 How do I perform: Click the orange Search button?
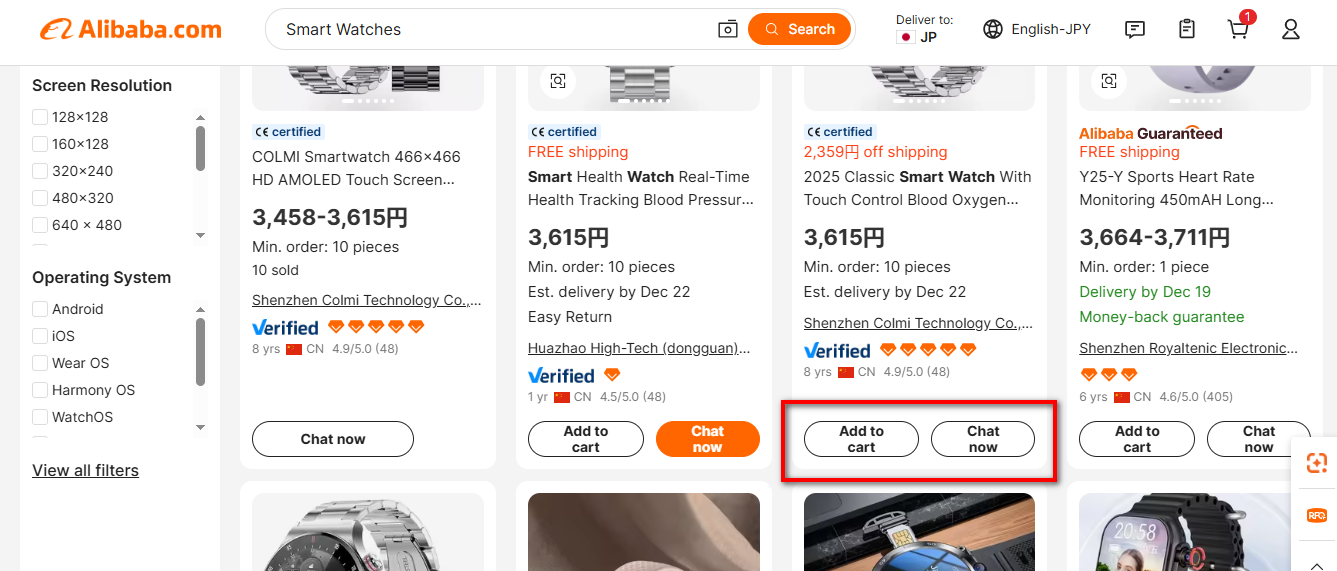[x=799, y=29]
